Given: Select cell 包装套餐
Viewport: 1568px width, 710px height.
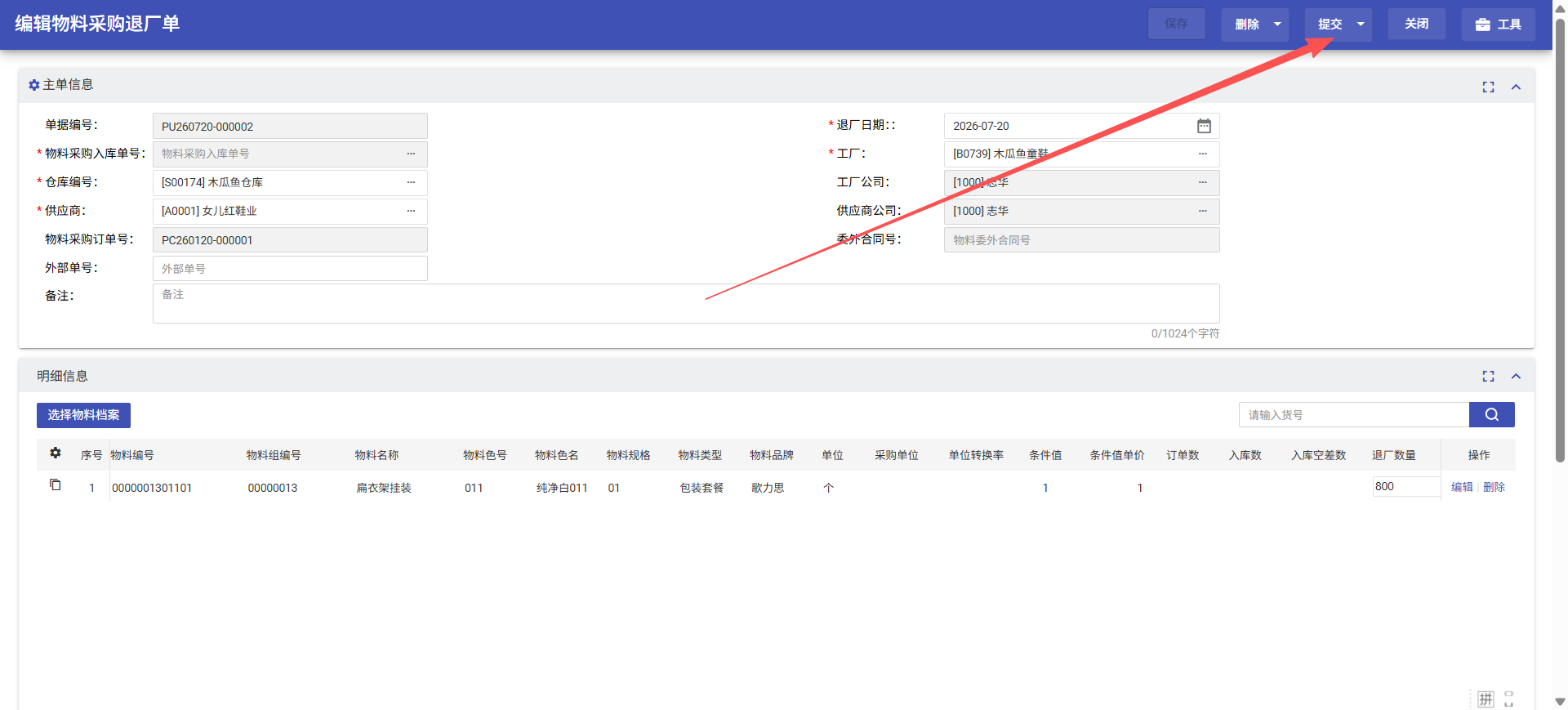Looking at the screenshot, I should pos(702,488).
